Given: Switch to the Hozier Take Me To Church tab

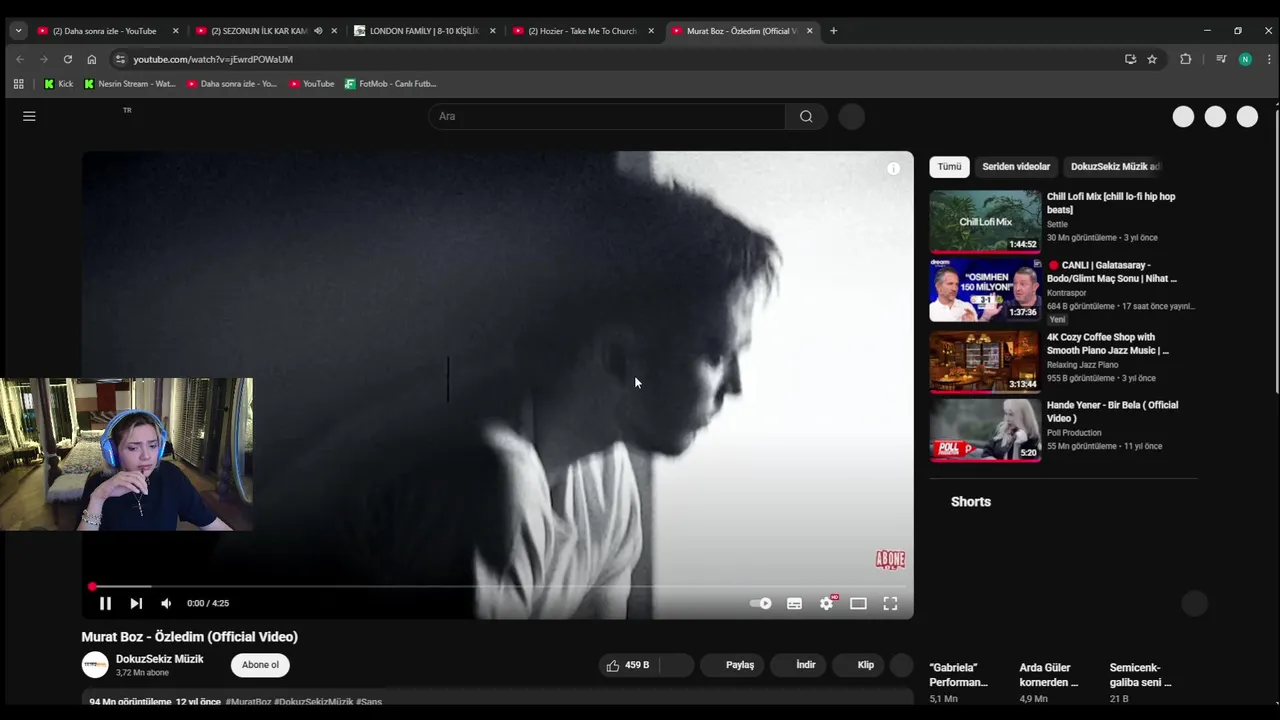Looking at the screenshot, I should (582, 31).
